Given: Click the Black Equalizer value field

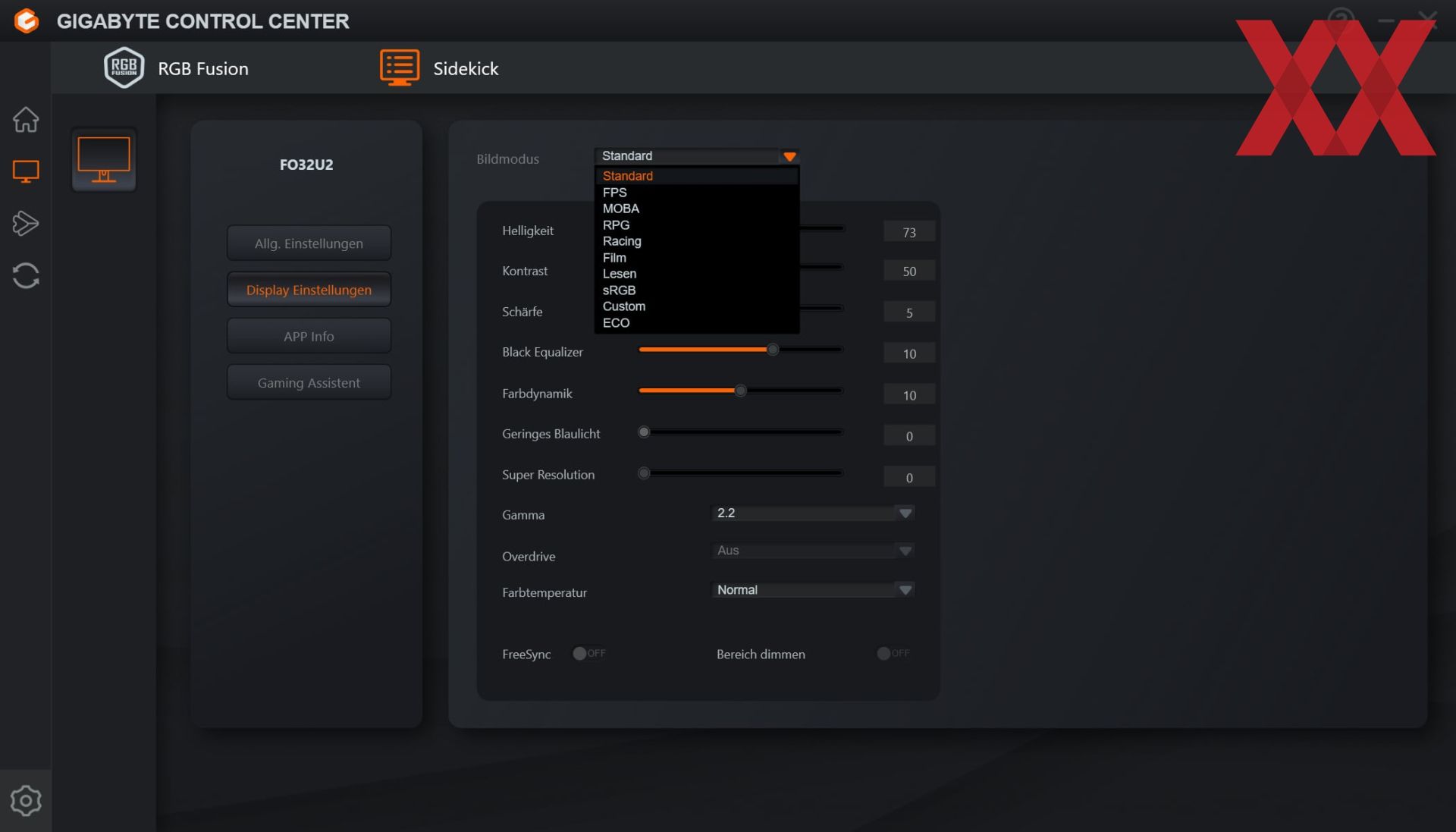Looking at the screenshot, I should [909, 353].
